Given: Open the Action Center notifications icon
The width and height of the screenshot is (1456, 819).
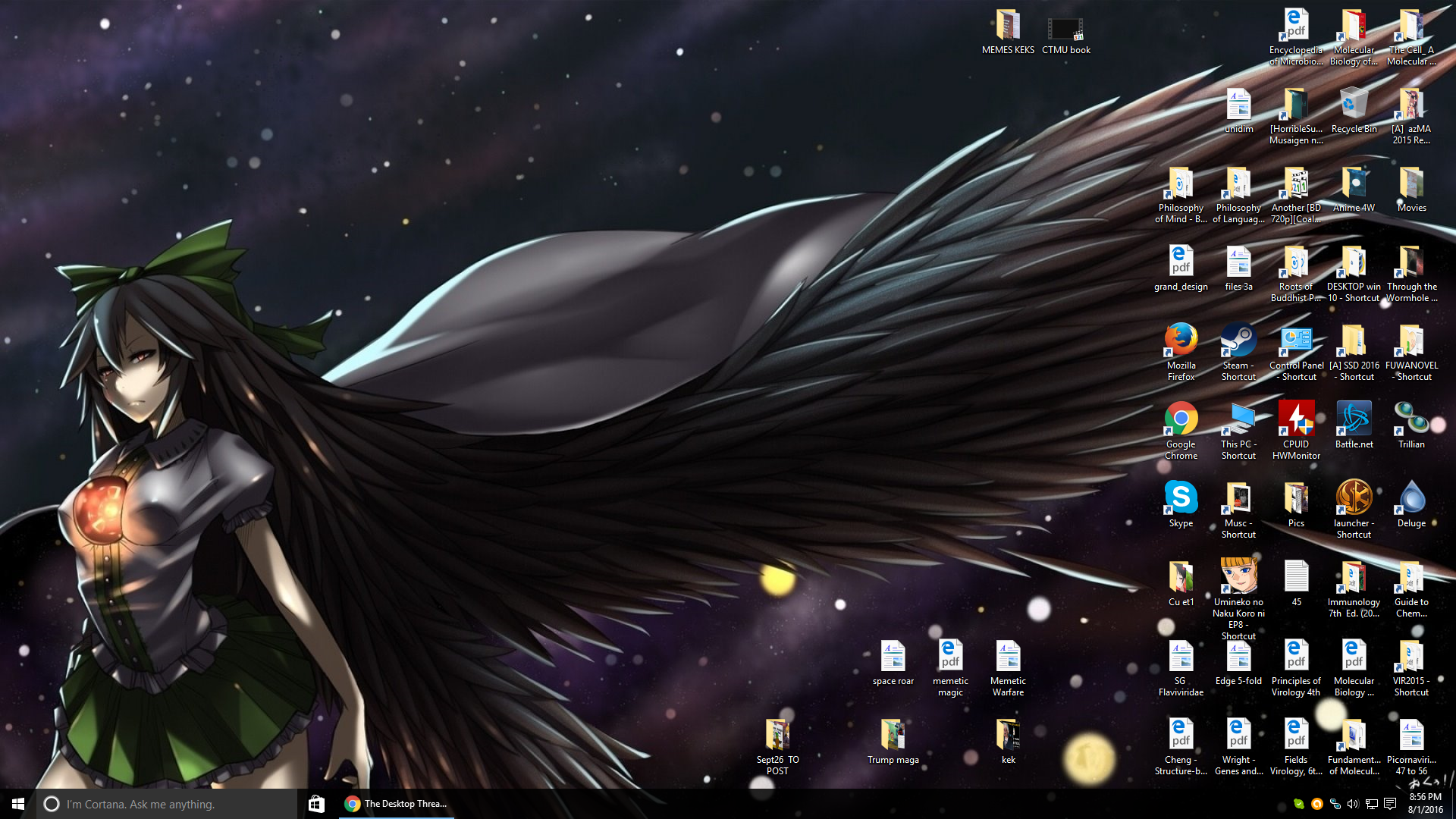Looking at the screenshot, I should point(1390,804).
